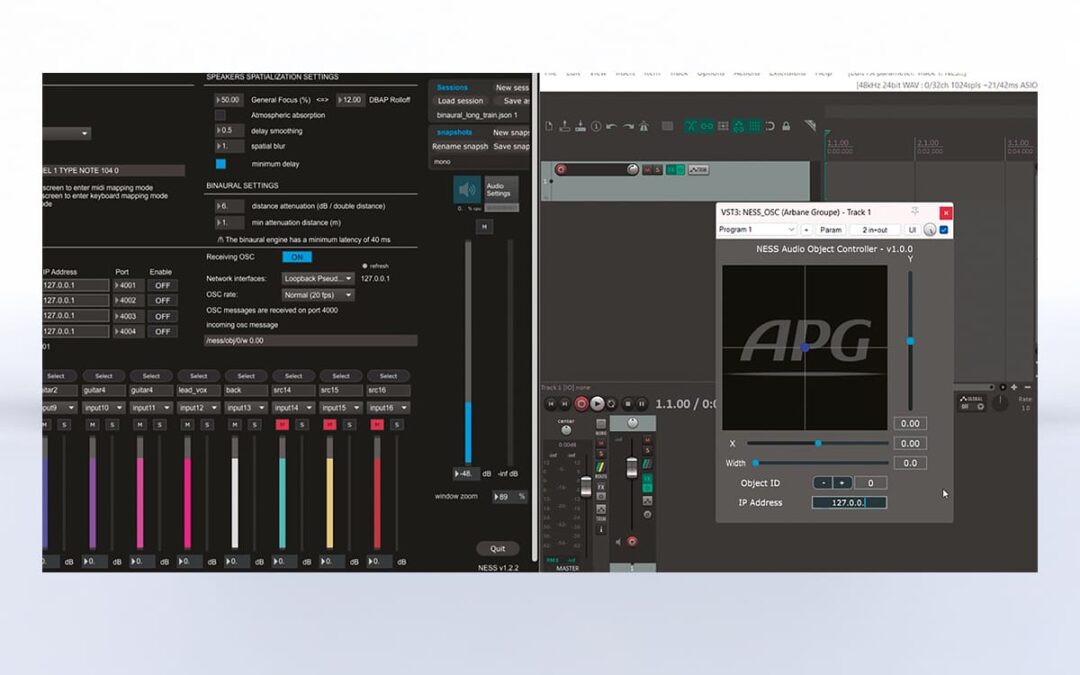
Task: Click the speaker mute icon in NESS
Action: [467, 189]
